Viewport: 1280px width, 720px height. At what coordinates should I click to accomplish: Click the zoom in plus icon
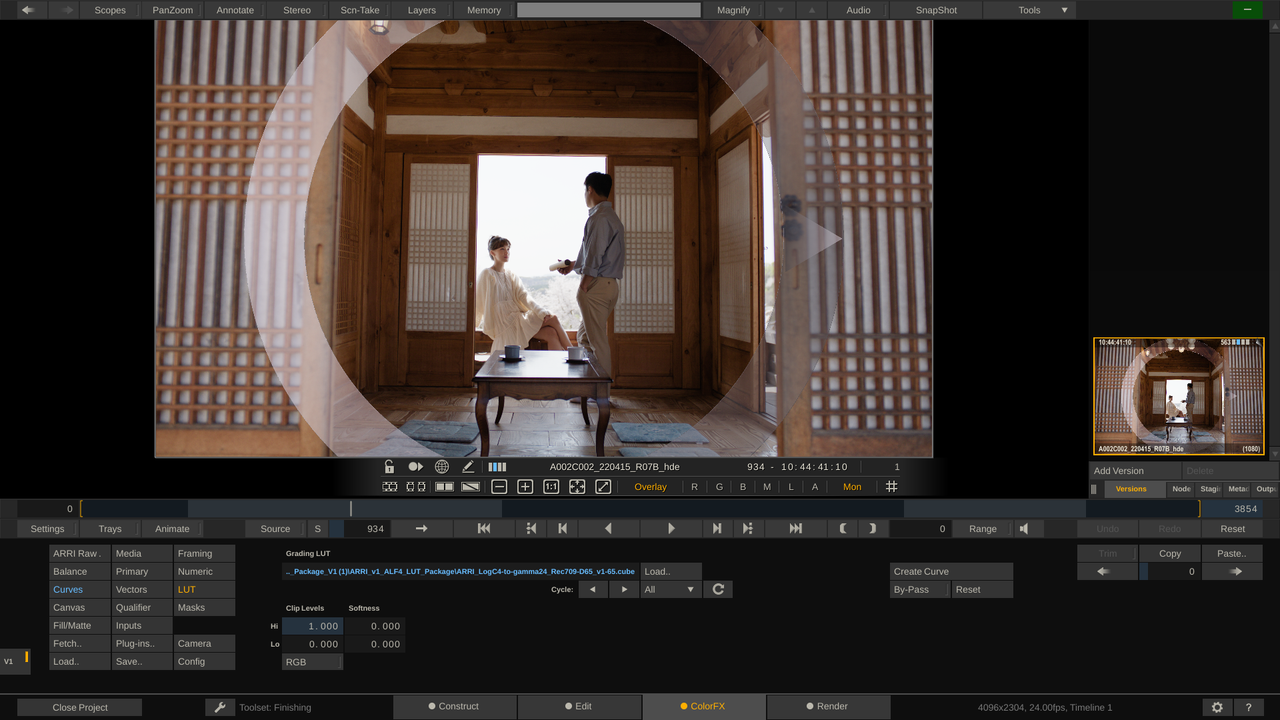pyautogui.click(x=525, y=487)
